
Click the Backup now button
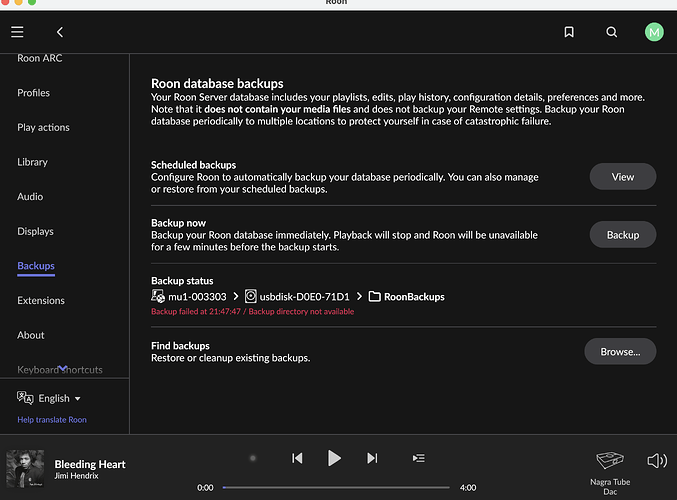tap(623, 235)
